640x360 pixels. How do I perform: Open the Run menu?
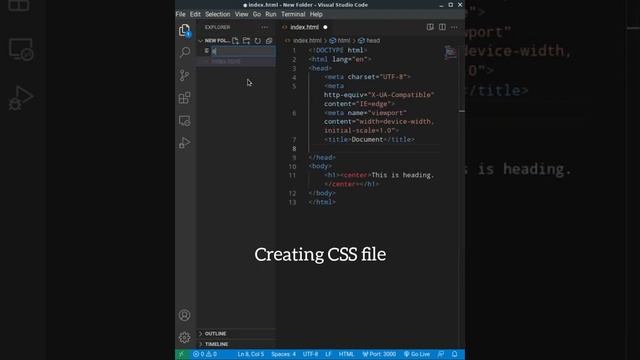(271, 14)
